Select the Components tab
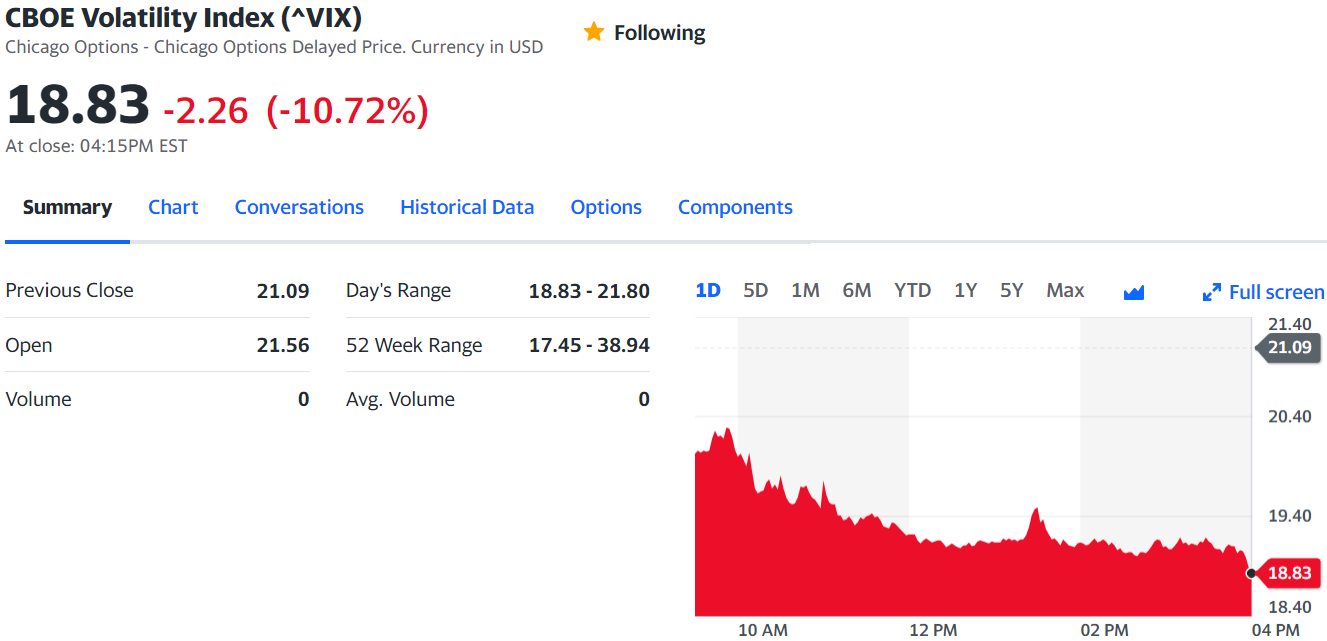1327x641 pixels. point(735,207)
